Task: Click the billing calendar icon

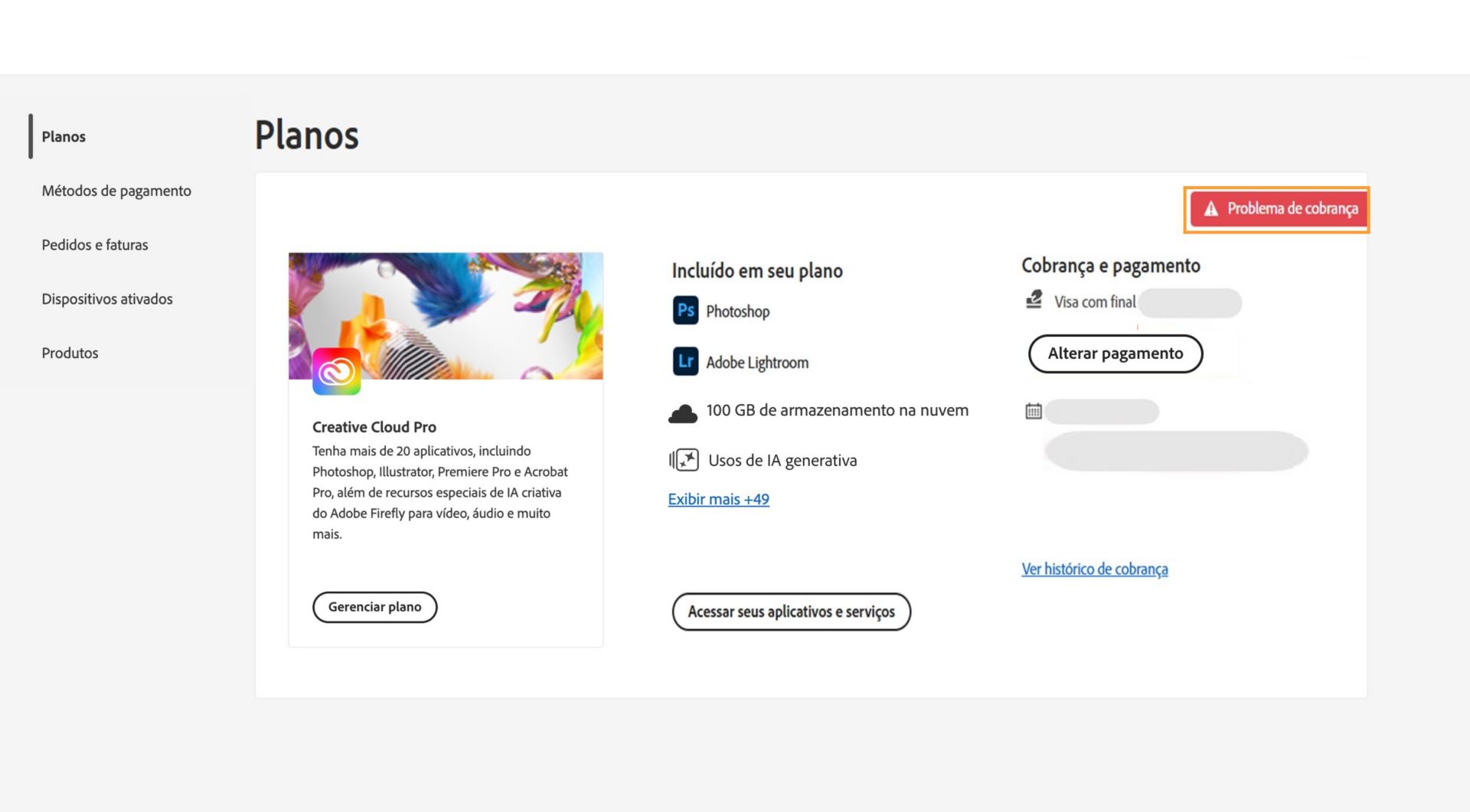Action: (x=1034, y=411)
